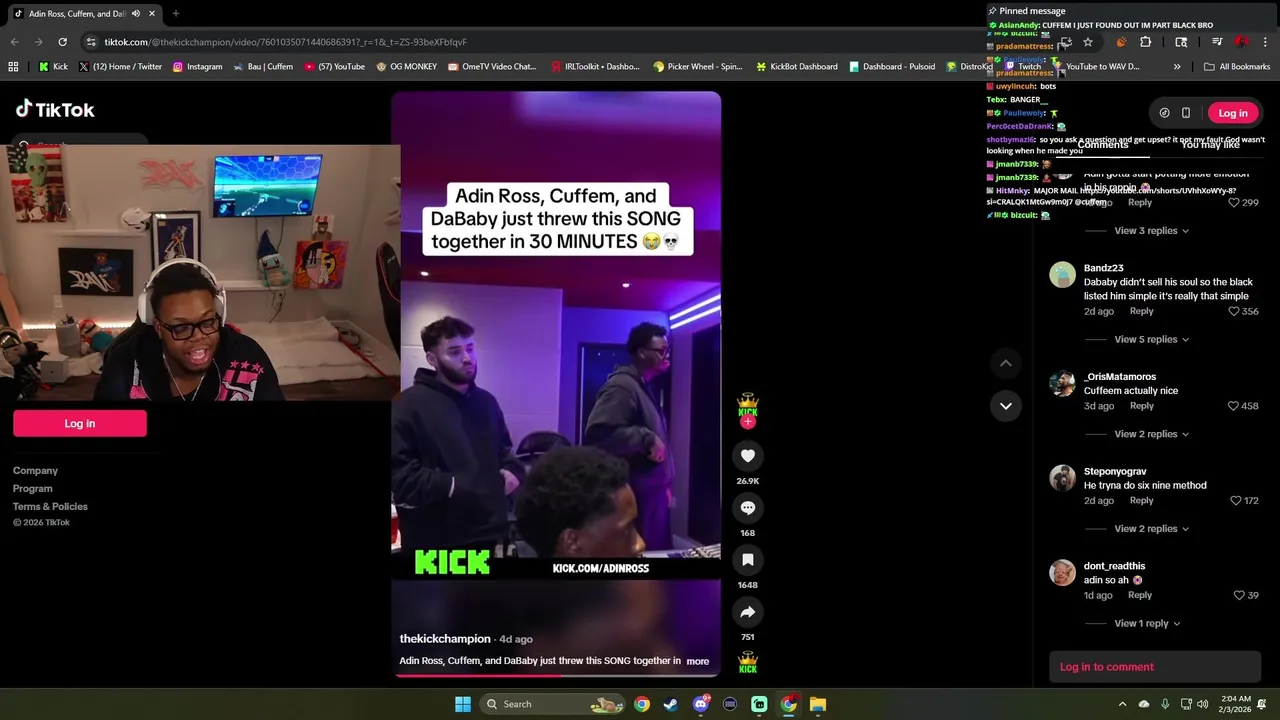The height and width of the screenshot is (720, 1280).
Task: Mute the tab using the speaker icon
Action: click(x=135, y=14)
